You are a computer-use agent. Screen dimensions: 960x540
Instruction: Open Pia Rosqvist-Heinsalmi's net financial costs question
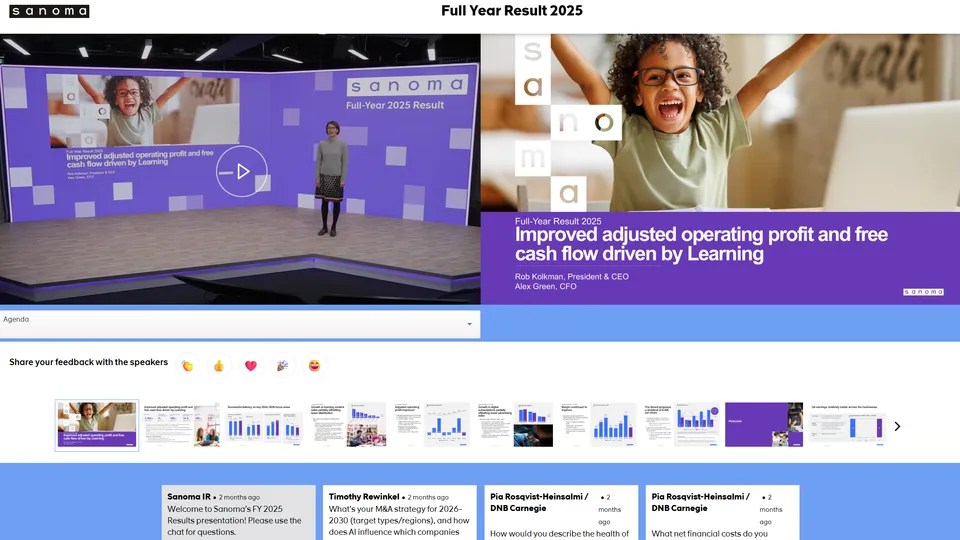[x=722, y=513]
